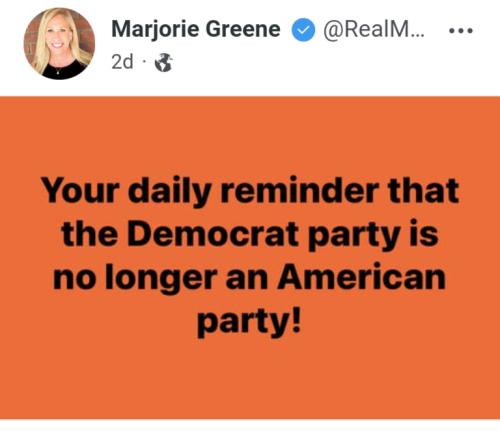Click the word 'that' ending first line
This screenshot has width=500, height=436.
pyautogui.click(x=423, y=190)
